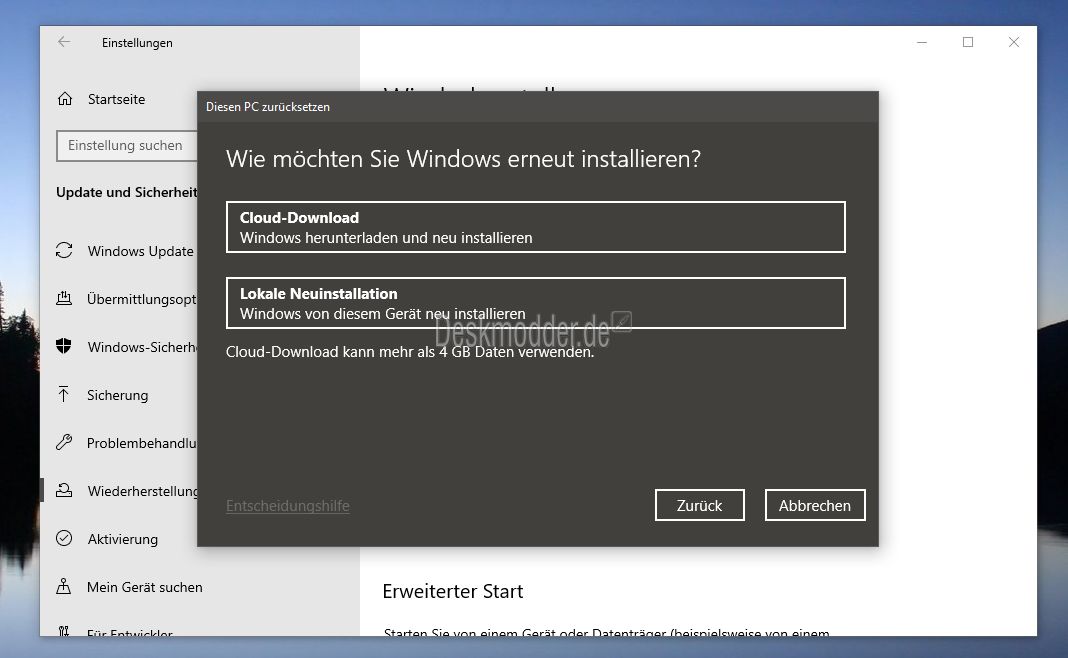Open Übermittlungsoptimierung sidebar entry
The width and height of the screenshot is (1068, 658).
pyautogui.click(x=142, y=299)
